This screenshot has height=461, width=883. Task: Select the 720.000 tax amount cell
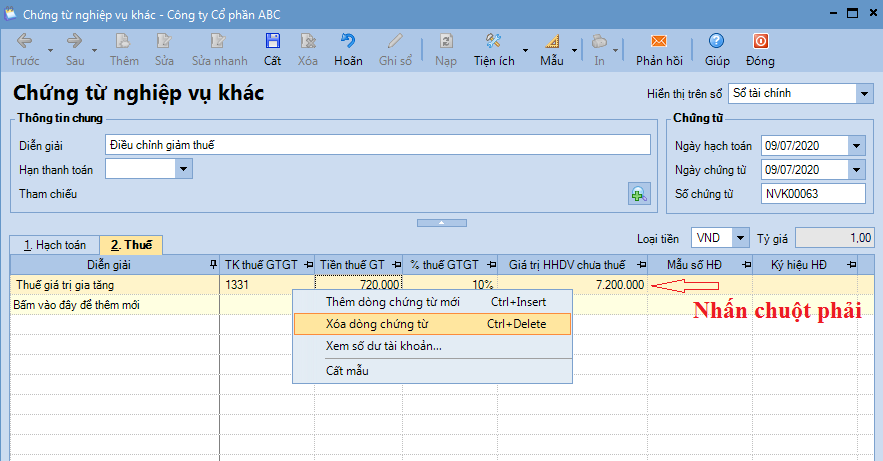(359, 285)
